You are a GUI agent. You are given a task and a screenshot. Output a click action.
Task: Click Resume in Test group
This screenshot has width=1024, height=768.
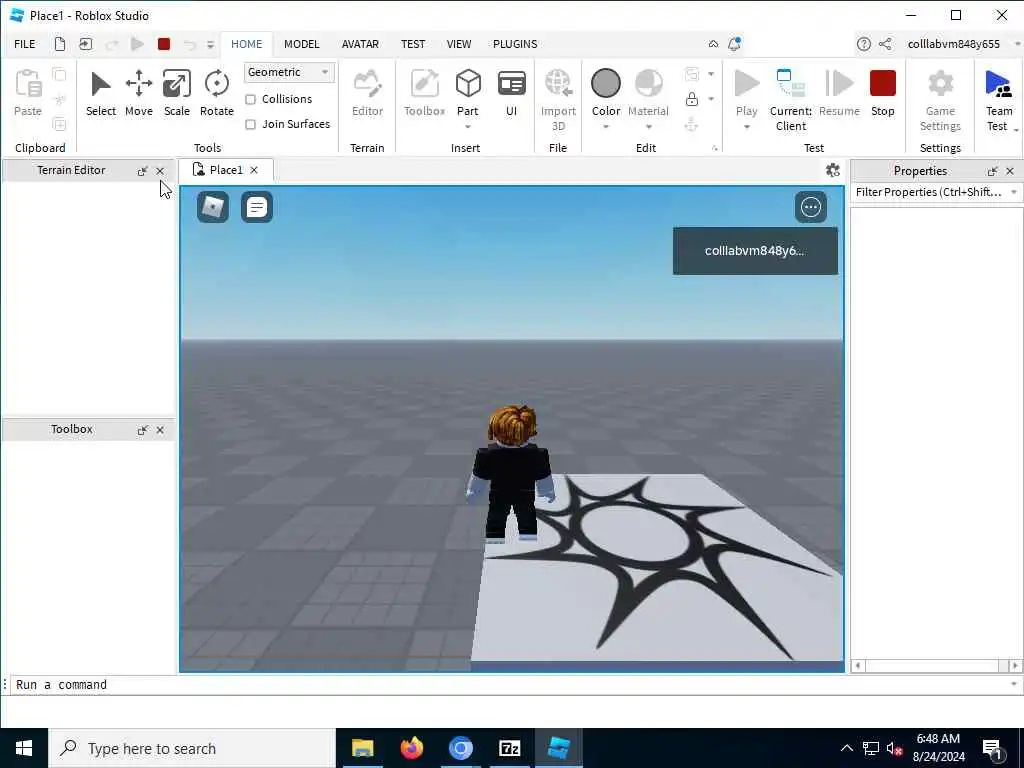(x=839, y=93)
